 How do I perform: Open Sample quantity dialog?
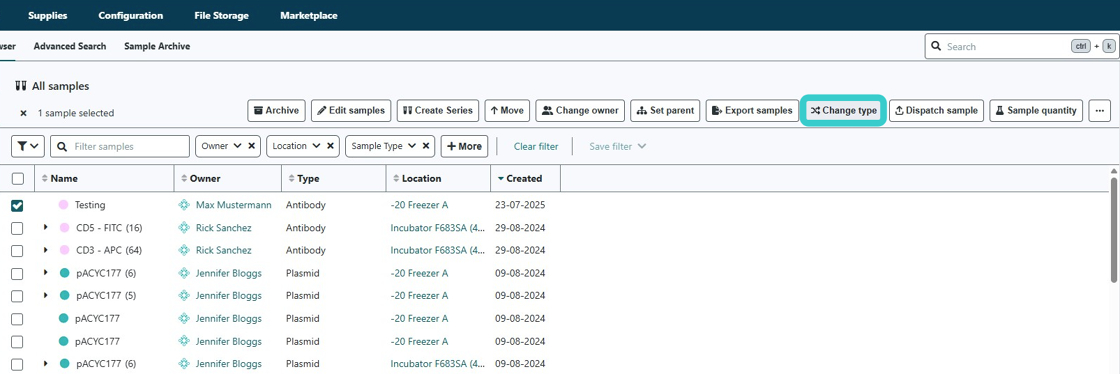point(1036,111)
